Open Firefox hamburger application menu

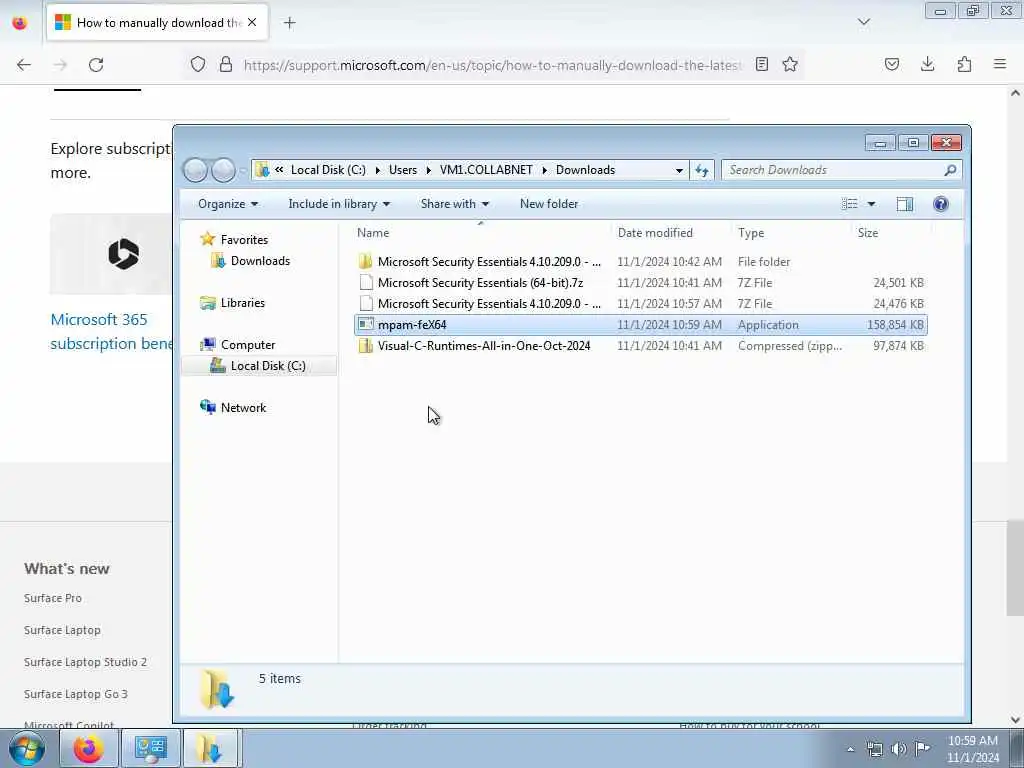pyautogui.click(x=1000, y=64)
